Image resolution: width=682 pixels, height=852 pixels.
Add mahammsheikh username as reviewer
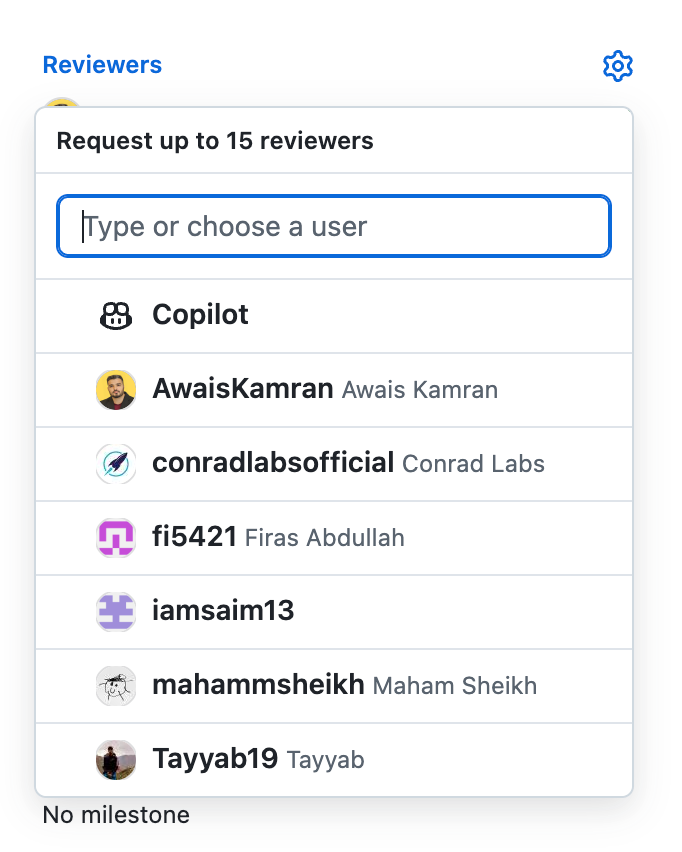click(258, 685)
